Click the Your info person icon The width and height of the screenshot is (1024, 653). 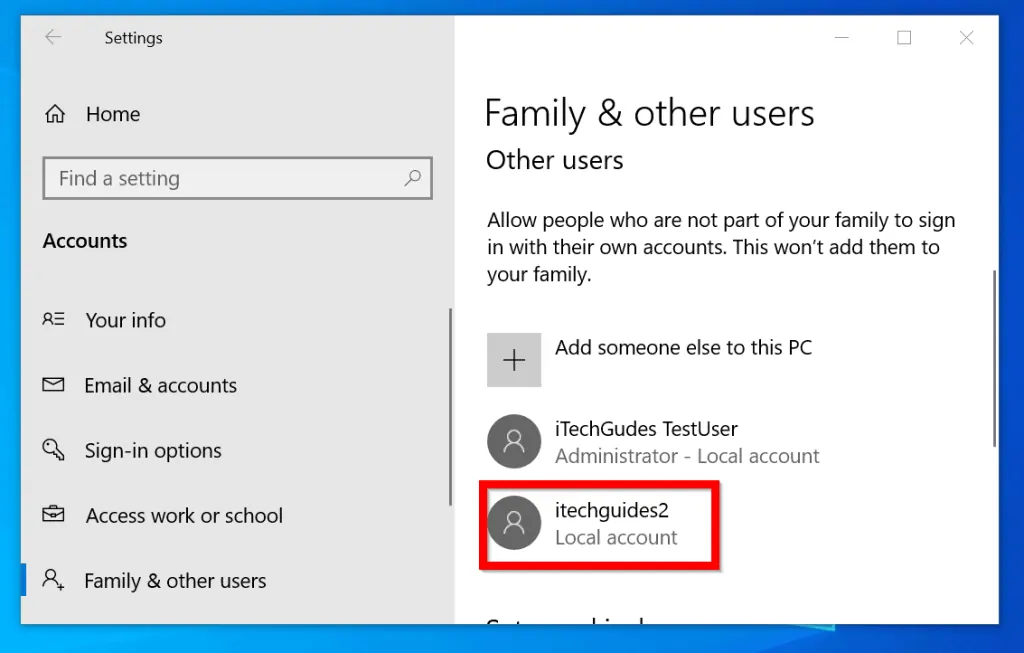(54, 320)
